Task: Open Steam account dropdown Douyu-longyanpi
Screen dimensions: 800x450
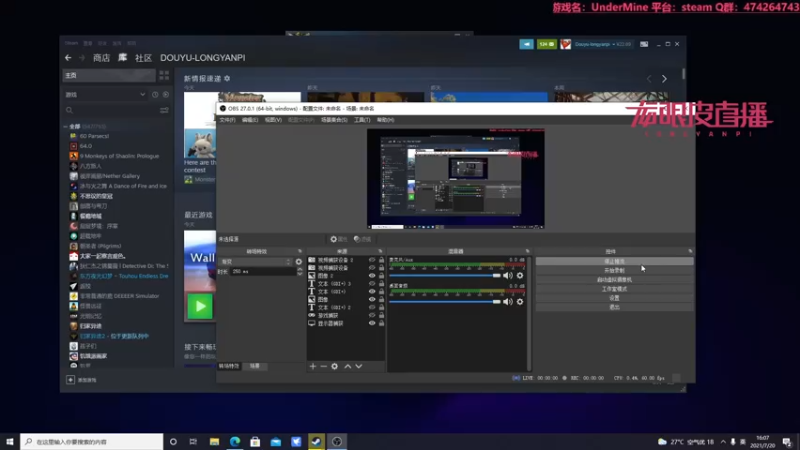Action: tap(603, 44)
